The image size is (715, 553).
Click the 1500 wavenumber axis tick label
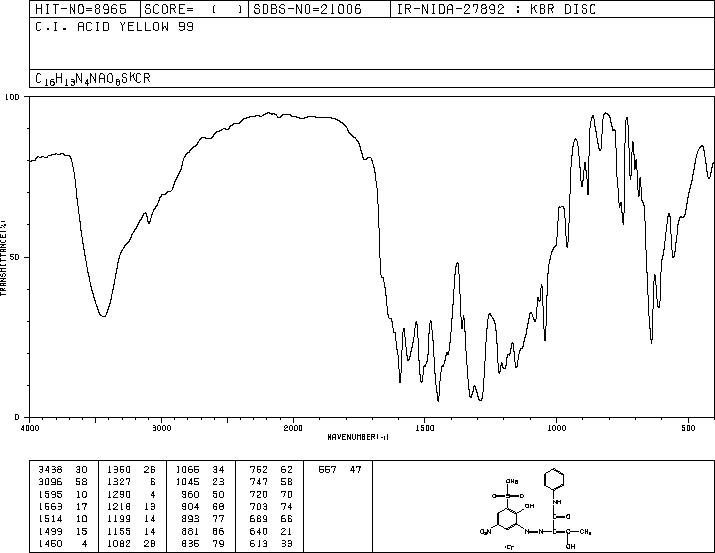tap(425, 428)
